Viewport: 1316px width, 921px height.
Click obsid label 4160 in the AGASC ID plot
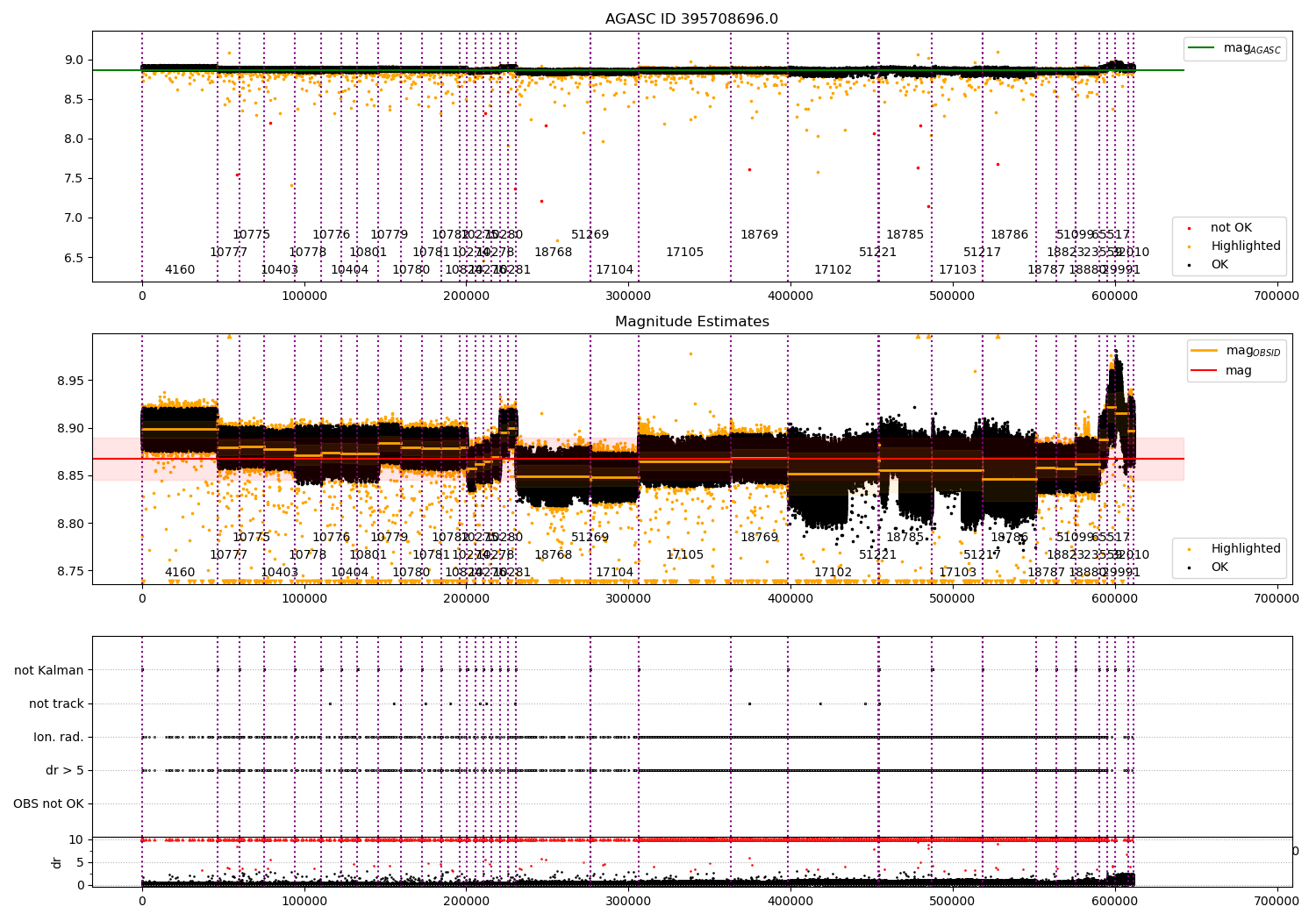[x=180, y=269]
